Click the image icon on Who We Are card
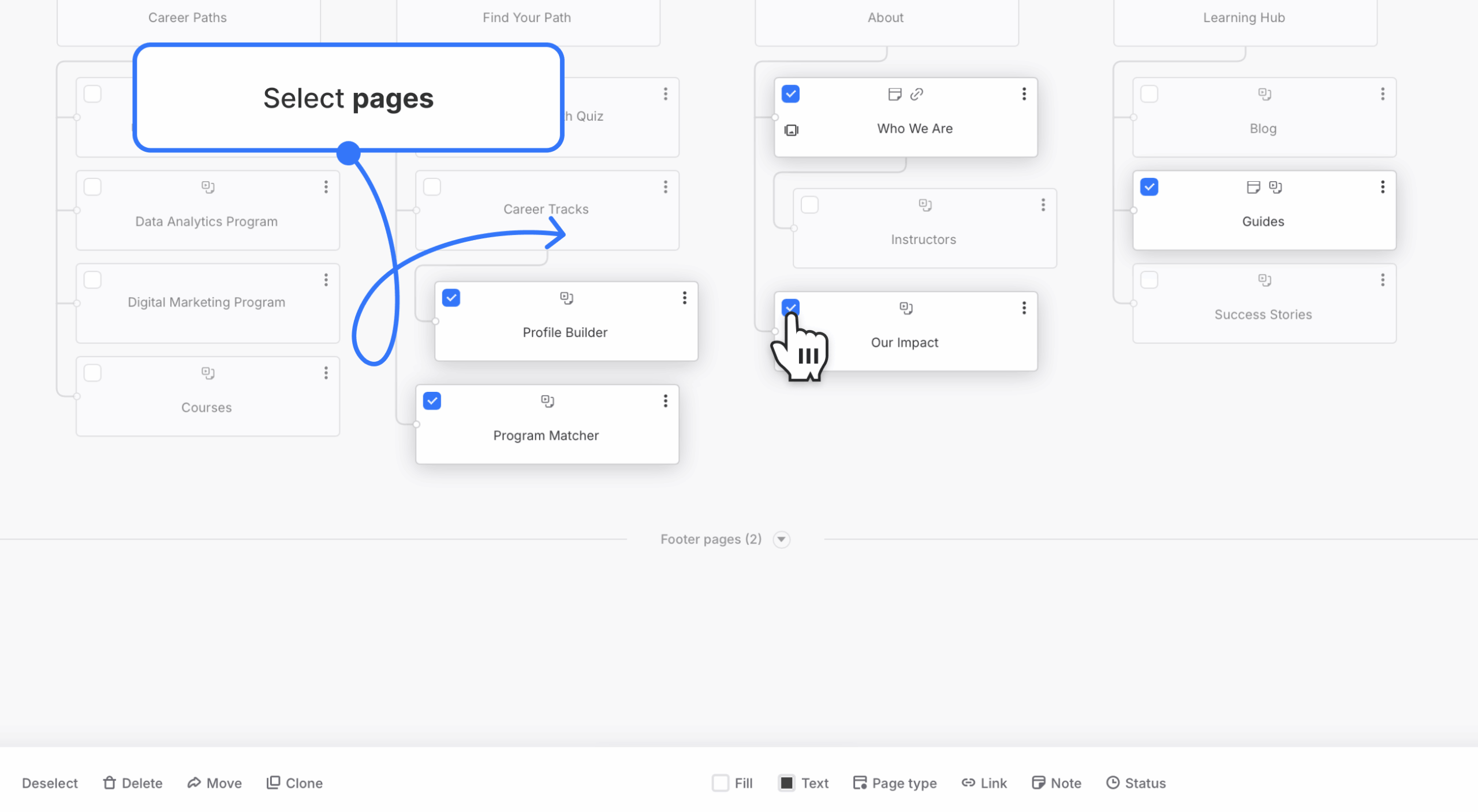Image resolution: width=1478 pixels, height=812 pixels. (x=792, y=130)
